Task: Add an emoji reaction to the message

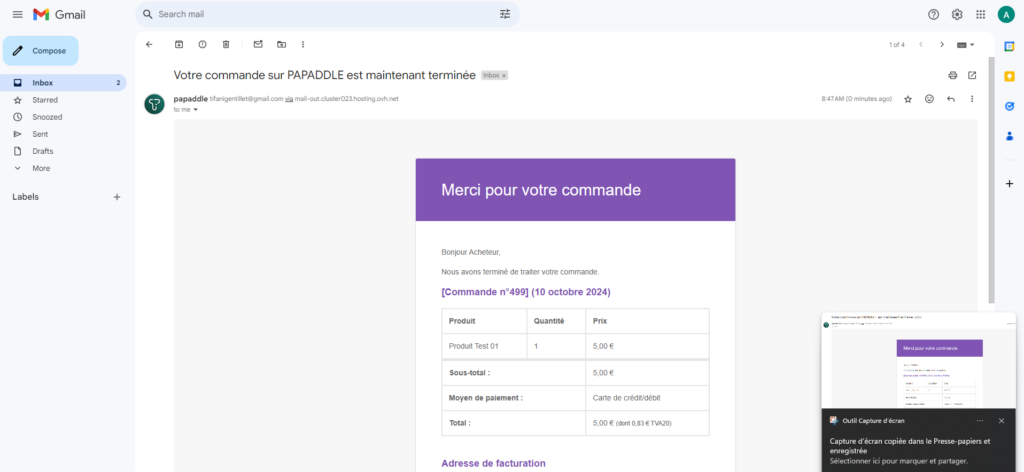Action: 929,99
